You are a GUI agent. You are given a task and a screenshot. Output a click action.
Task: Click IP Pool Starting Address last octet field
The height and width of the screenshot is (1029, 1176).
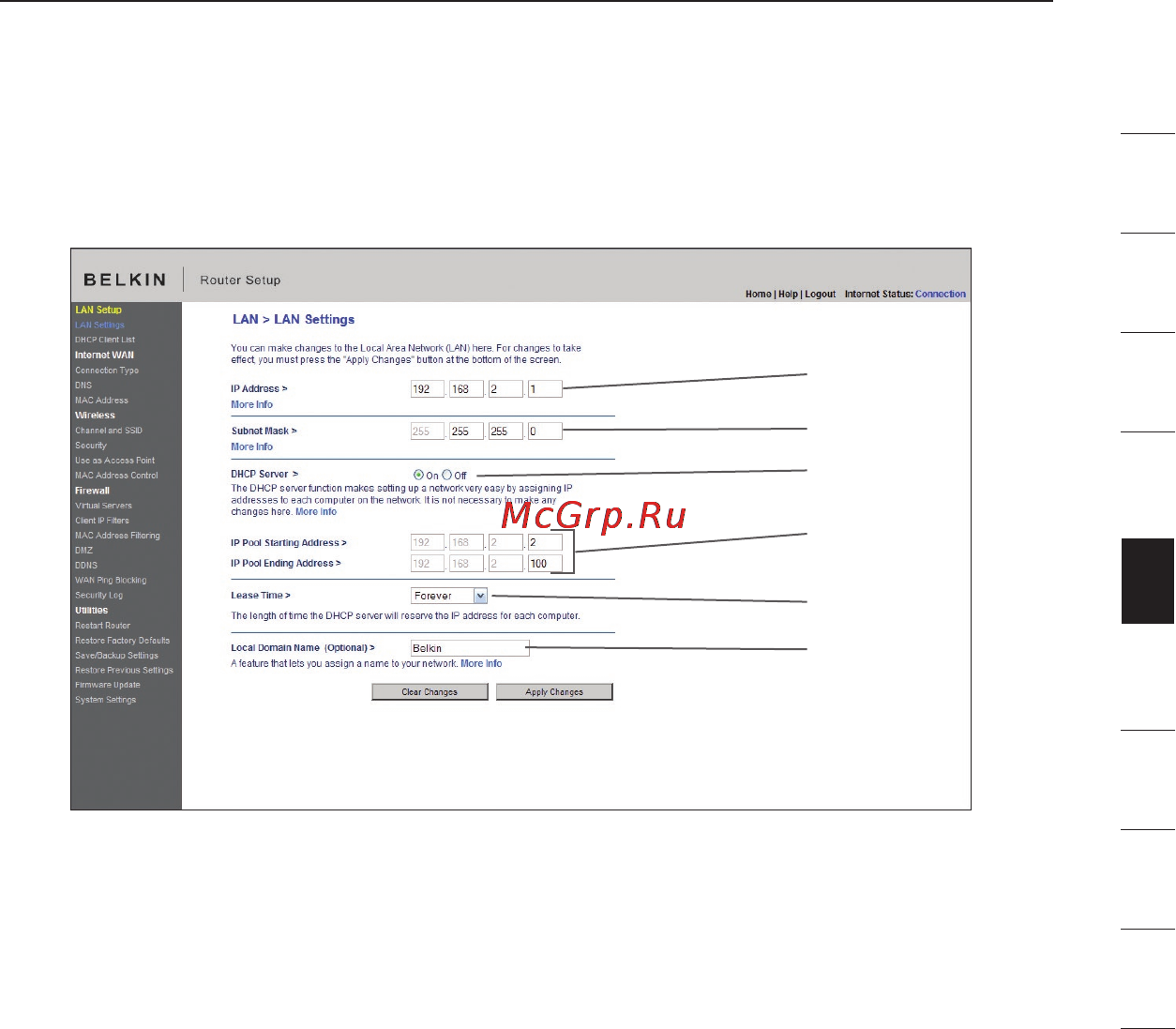545,542
